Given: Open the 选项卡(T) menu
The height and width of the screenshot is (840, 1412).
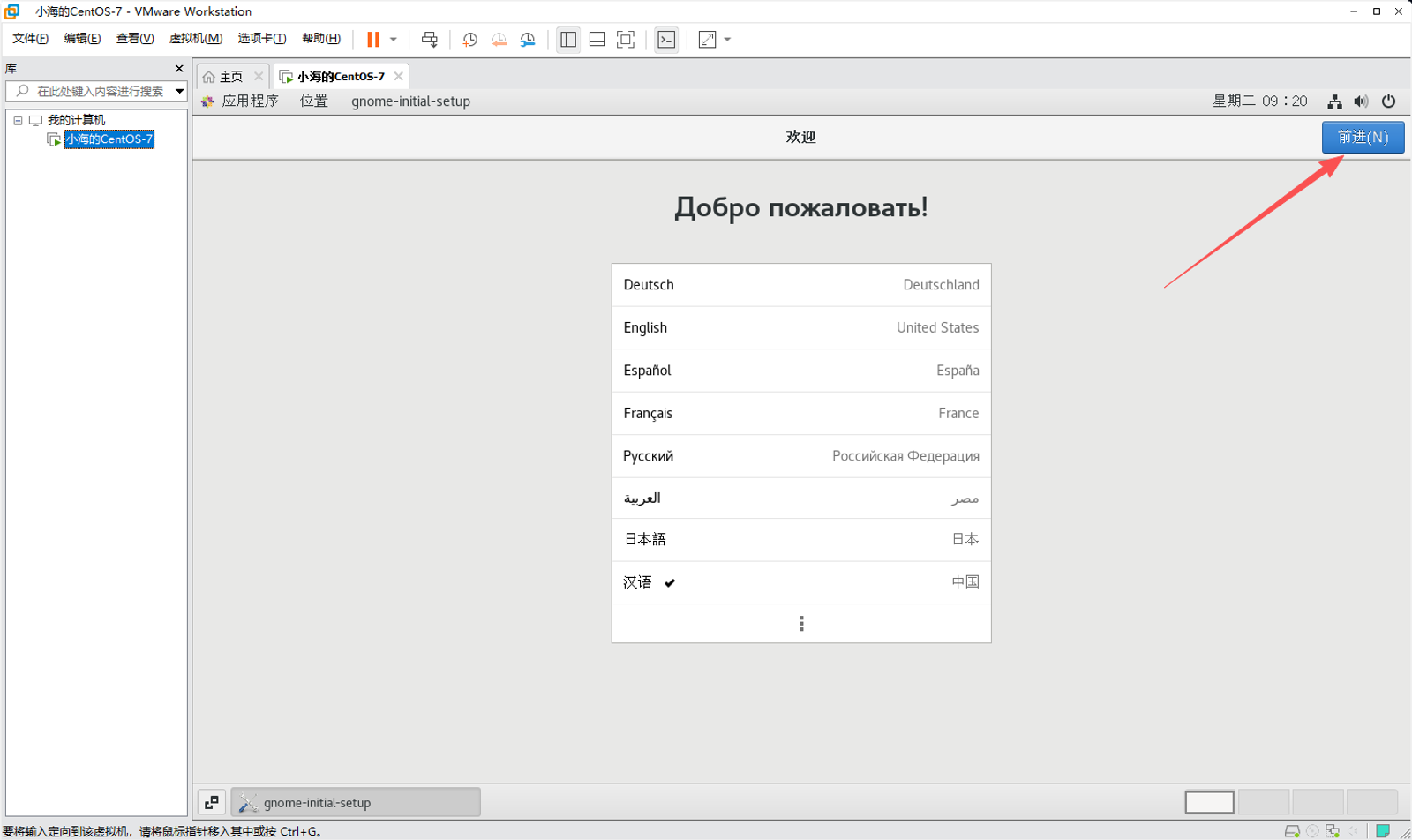Looking at the screenshot, I should pos(262,39).
